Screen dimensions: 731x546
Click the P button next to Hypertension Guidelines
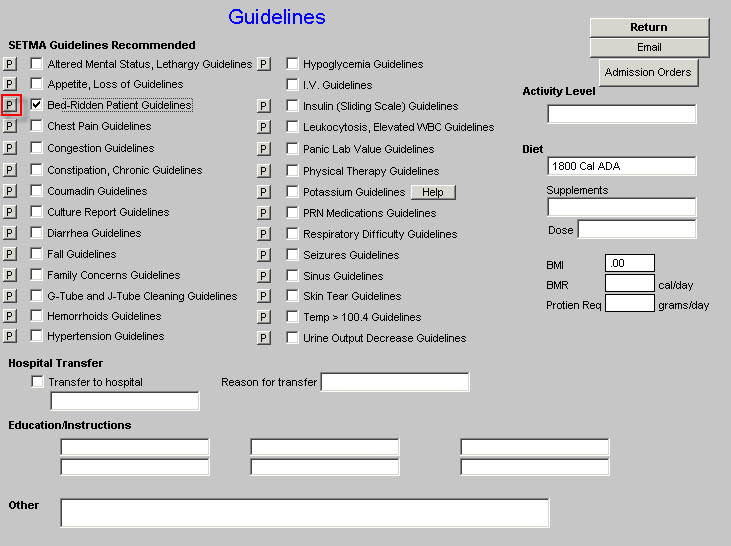(x=9, y=336)
